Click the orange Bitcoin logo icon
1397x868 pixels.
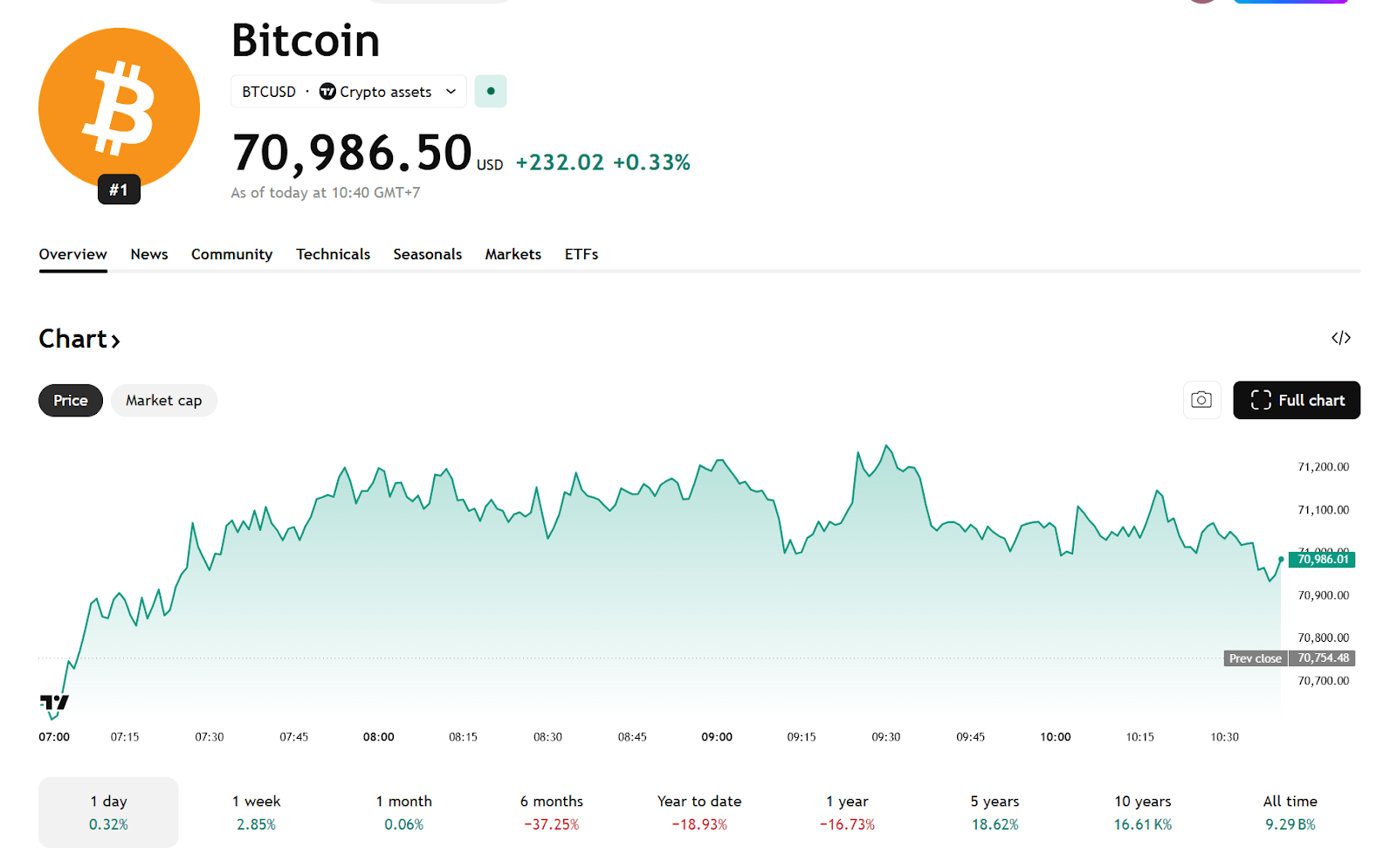(119, 107)
